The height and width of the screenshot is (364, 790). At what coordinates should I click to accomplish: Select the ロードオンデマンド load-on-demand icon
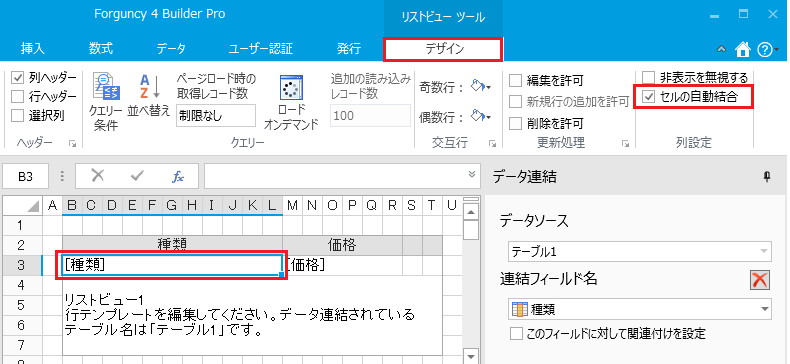click(x=291, y=102)
